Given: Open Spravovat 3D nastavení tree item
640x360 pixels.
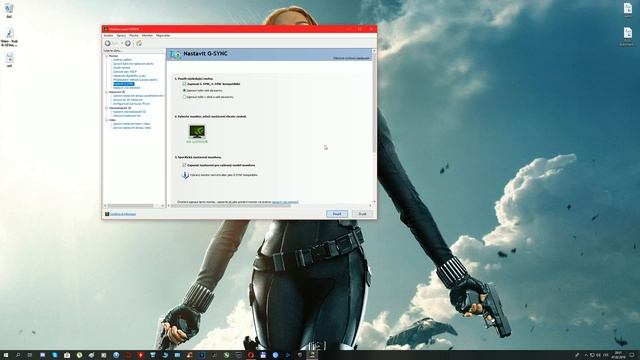Looking at the screenshot, I should point(128,100).
